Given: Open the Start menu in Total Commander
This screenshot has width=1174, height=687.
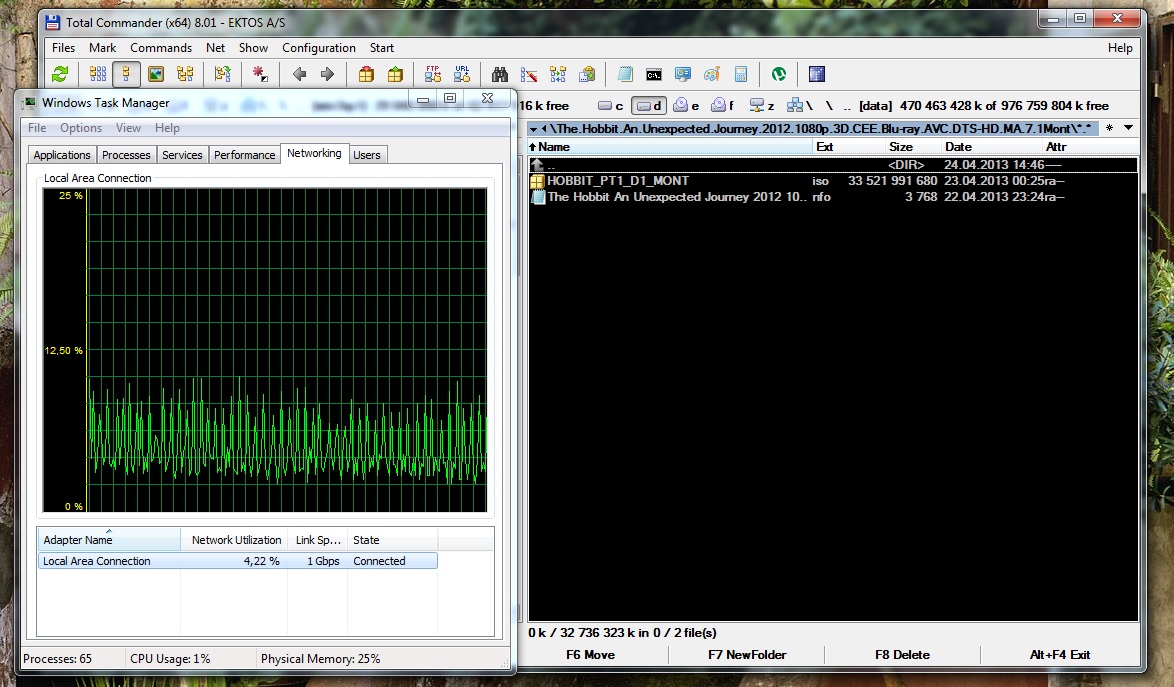Looking at the screenshot, I should tap(382, 48).
